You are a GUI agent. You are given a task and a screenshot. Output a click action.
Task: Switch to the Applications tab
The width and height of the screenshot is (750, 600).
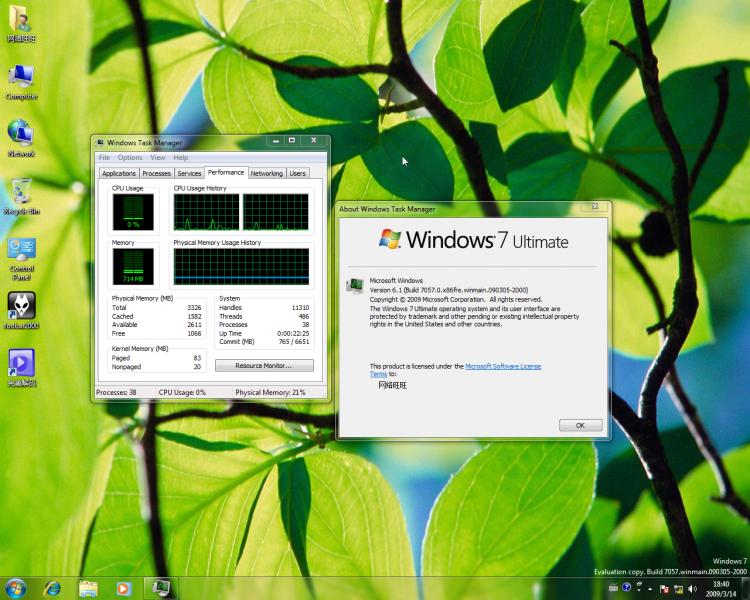119,173
